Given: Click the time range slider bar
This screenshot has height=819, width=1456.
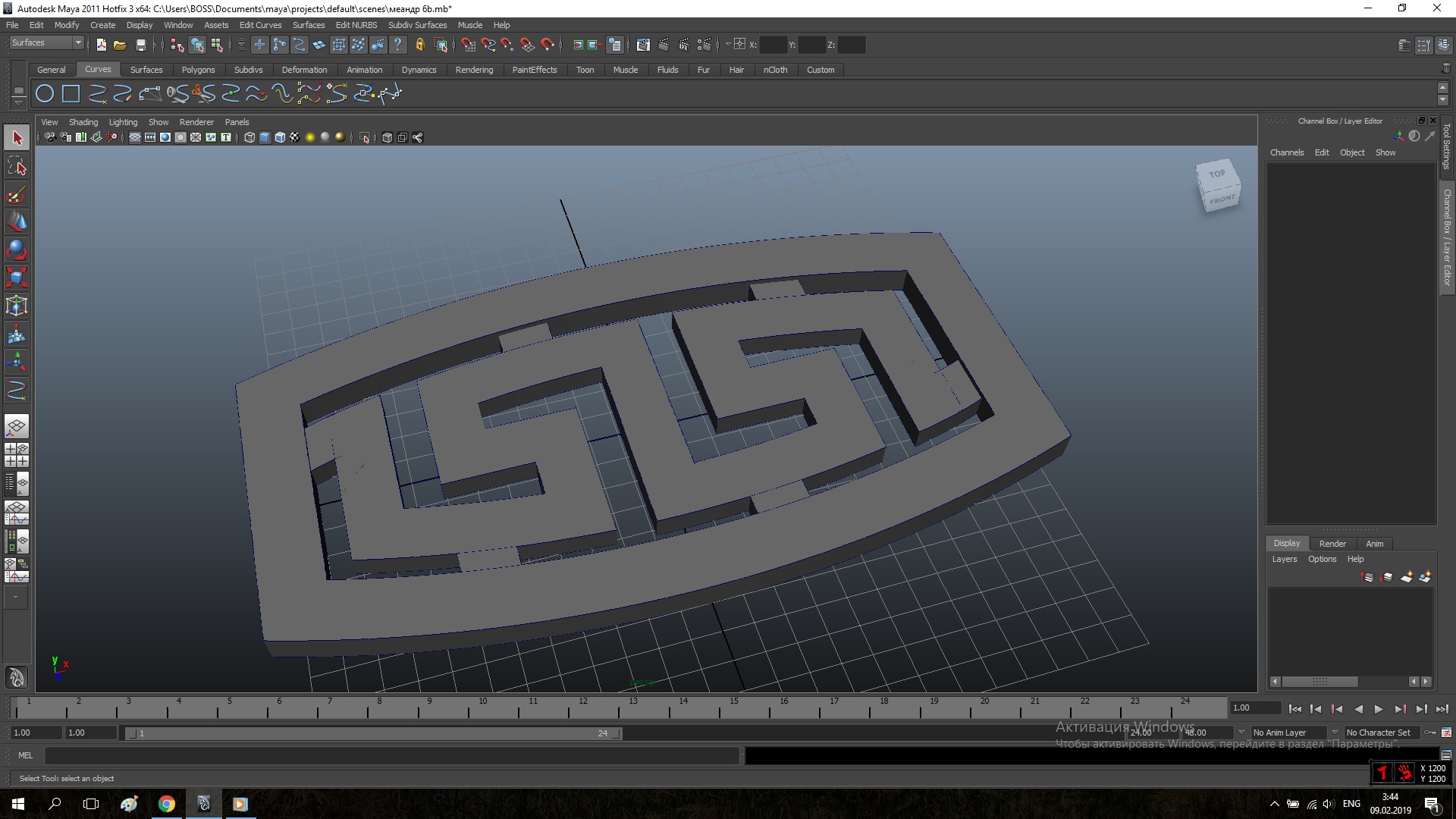Looking at the screenshot, I should 373,733.
